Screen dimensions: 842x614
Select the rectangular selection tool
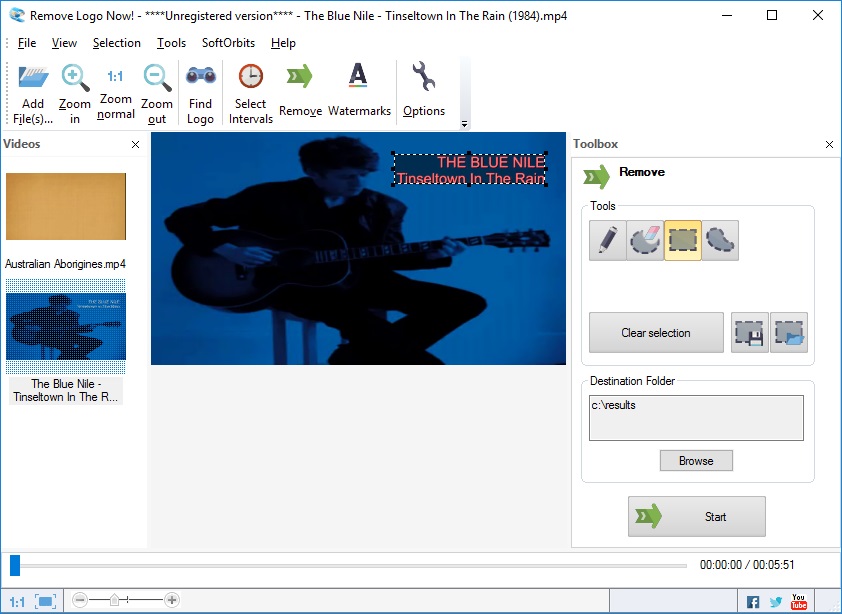tap(683, 240)
